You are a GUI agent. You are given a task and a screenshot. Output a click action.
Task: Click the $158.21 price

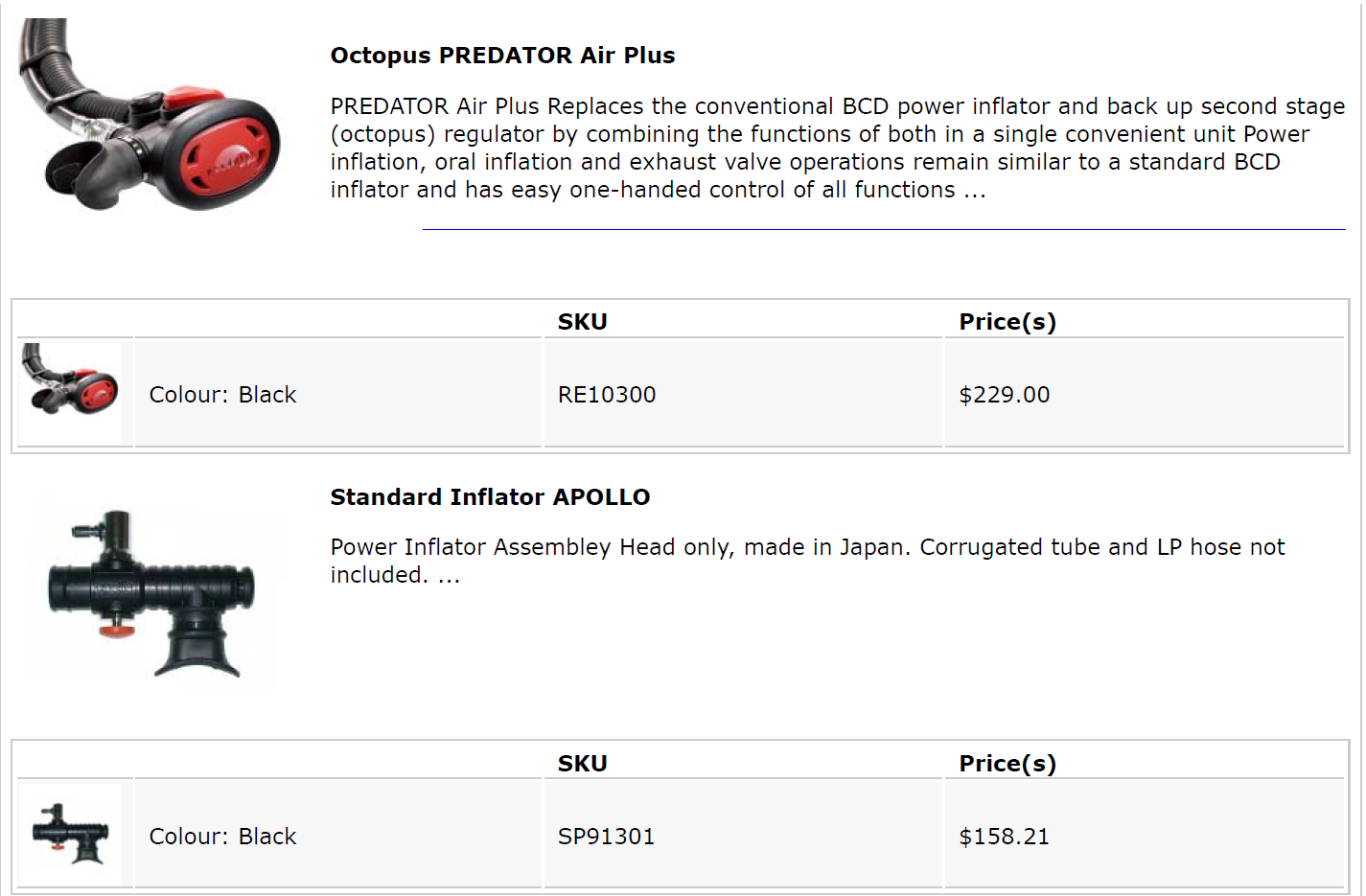click(x=1005, y=837)
